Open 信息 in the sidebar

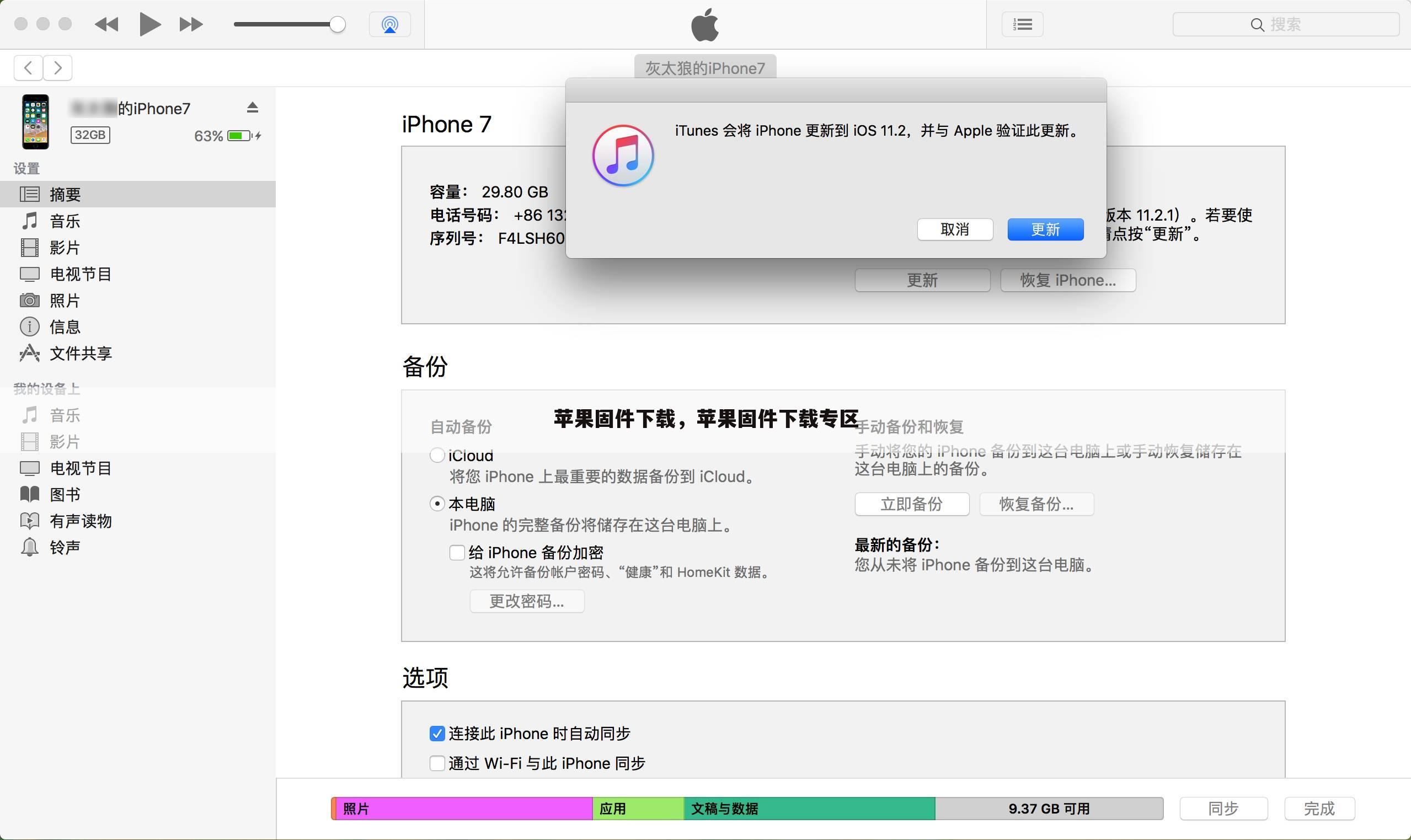(x=137, y=327)
